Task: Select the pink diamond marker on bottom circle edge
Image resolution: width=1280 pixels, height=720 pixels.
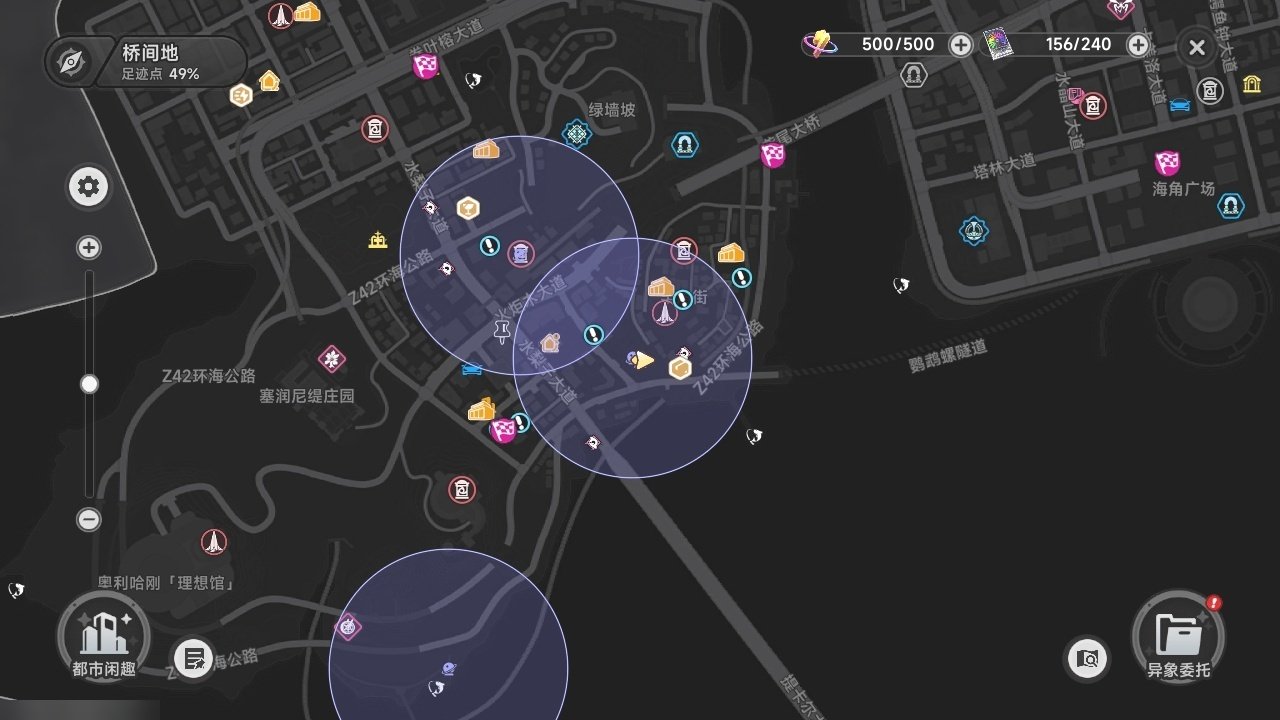Action: 347,626
